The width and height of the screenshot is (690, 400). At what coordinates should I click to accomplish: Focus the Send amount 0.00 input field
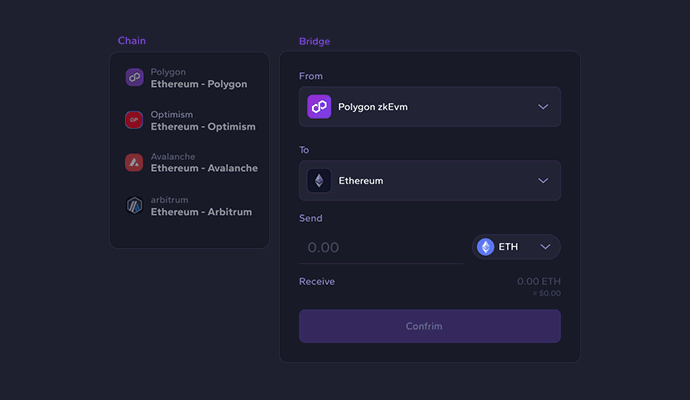(381, 248)
